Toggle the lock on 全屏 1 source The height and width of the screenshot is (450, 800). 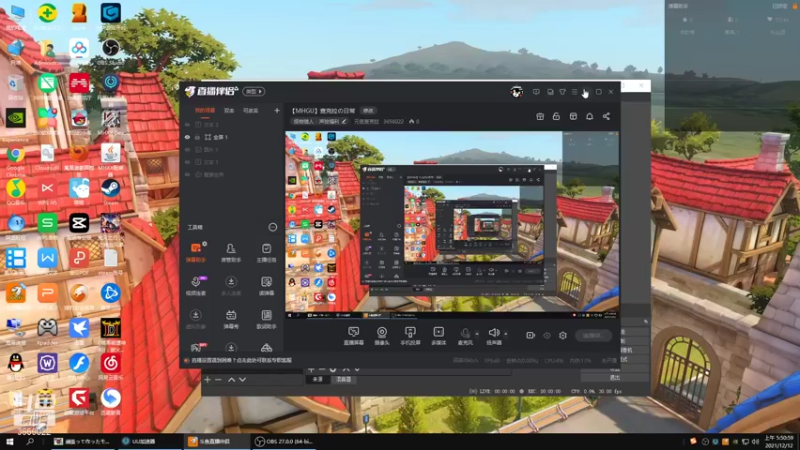(197, 137)
